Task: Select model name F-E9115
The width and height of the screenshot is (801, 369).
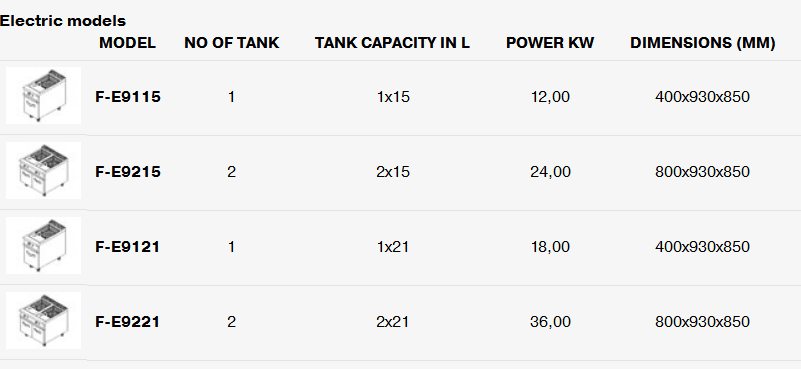Action: click(128, 97)
